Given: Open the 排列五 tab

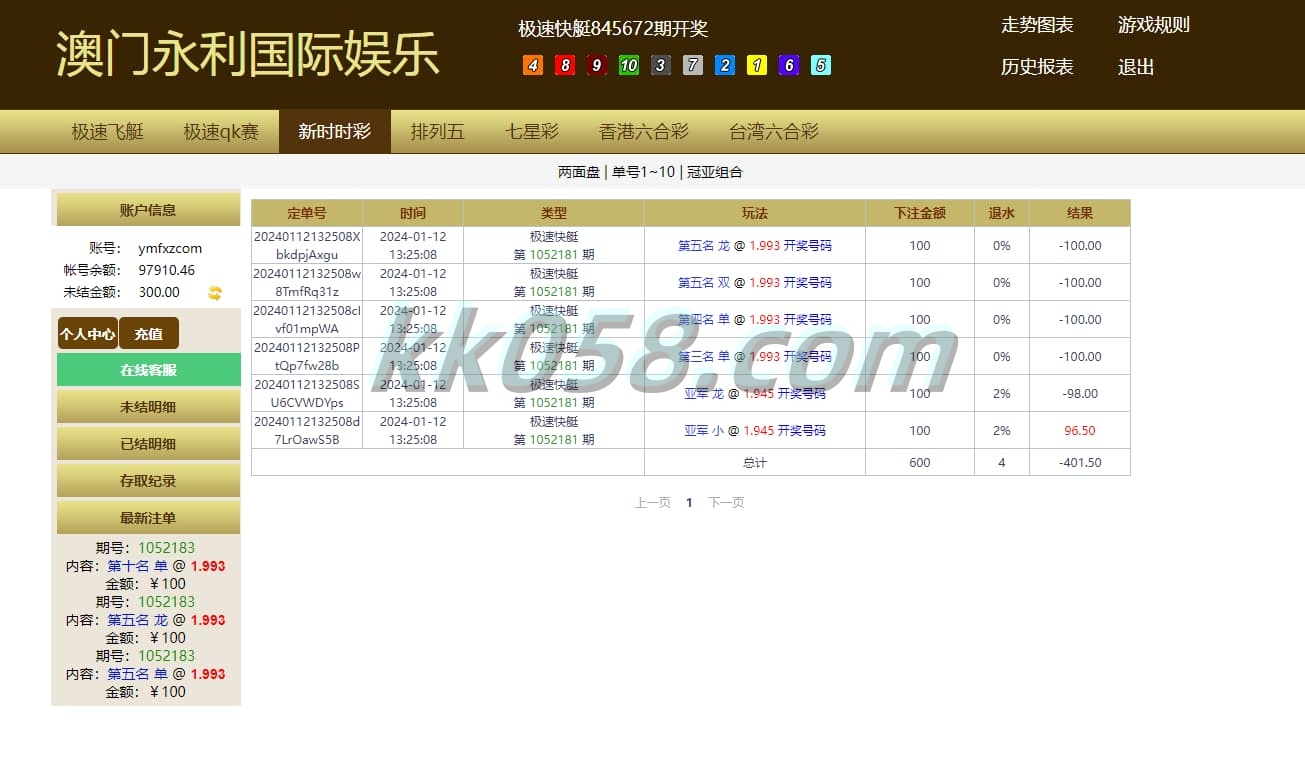Looking at the screenshot, I should [438, 131].
